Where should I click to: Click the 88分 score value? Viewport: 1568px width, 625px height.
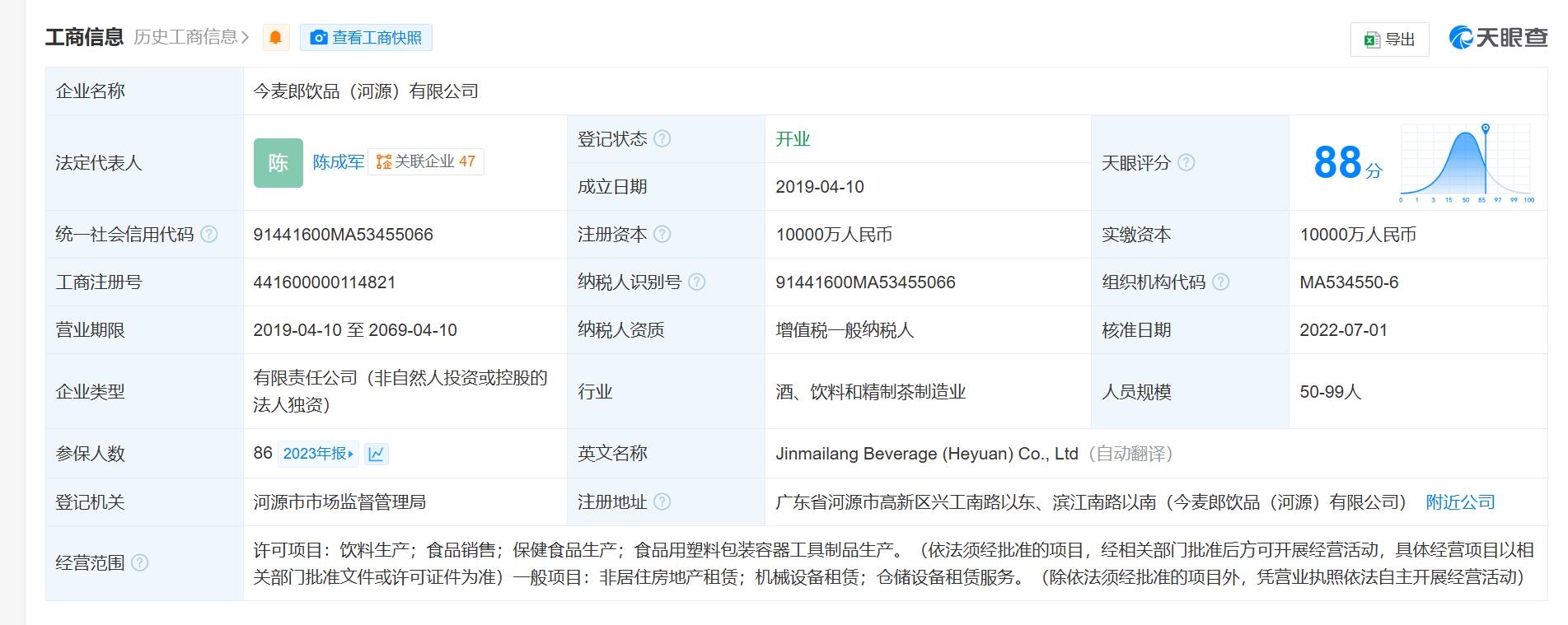[x=1348, y=162]
